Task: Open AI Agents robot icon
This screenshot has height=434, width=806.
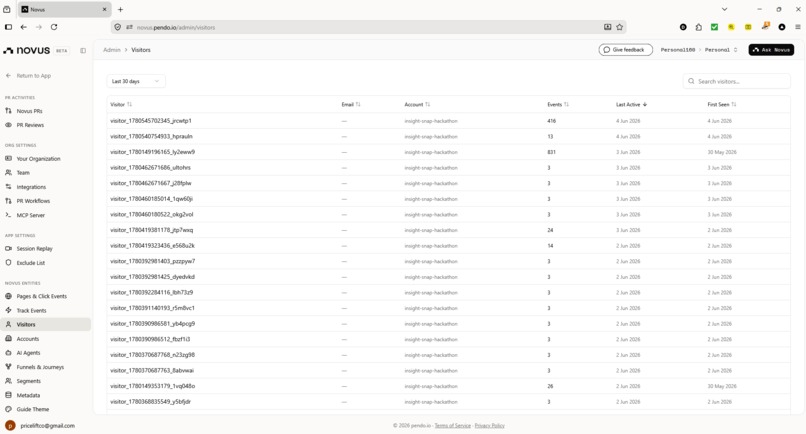Action: pyautogui.click(x=8, y=353)
